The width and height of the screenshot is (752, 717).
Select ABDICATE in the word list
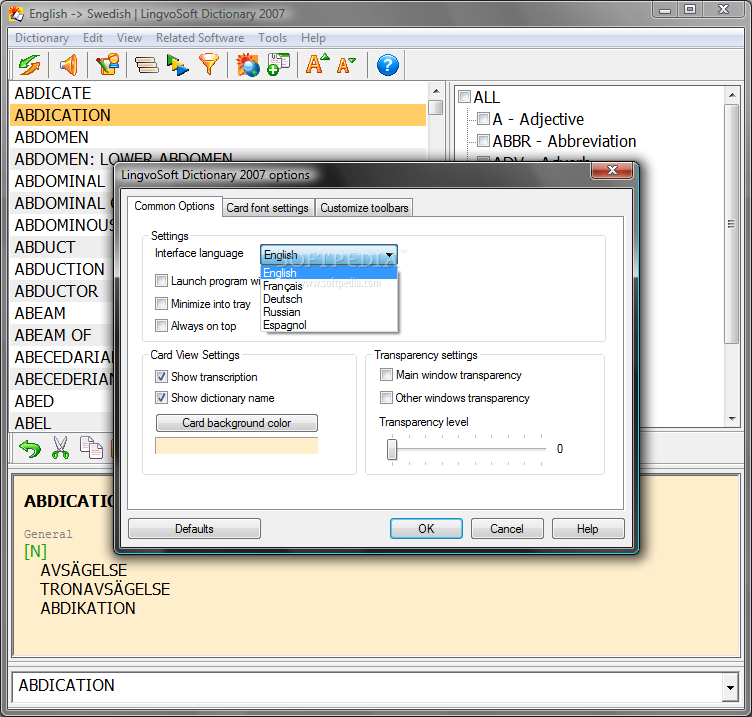[x=218, y=93]
